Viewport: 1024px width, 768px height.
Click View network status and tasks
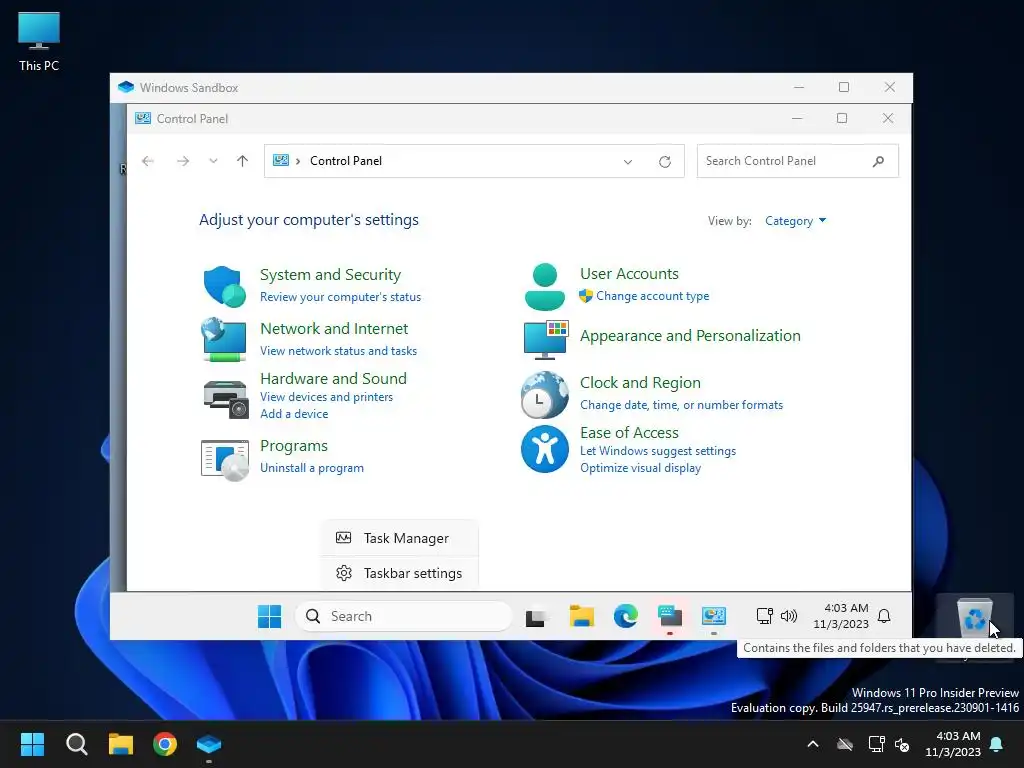click(x=338, y=351)
